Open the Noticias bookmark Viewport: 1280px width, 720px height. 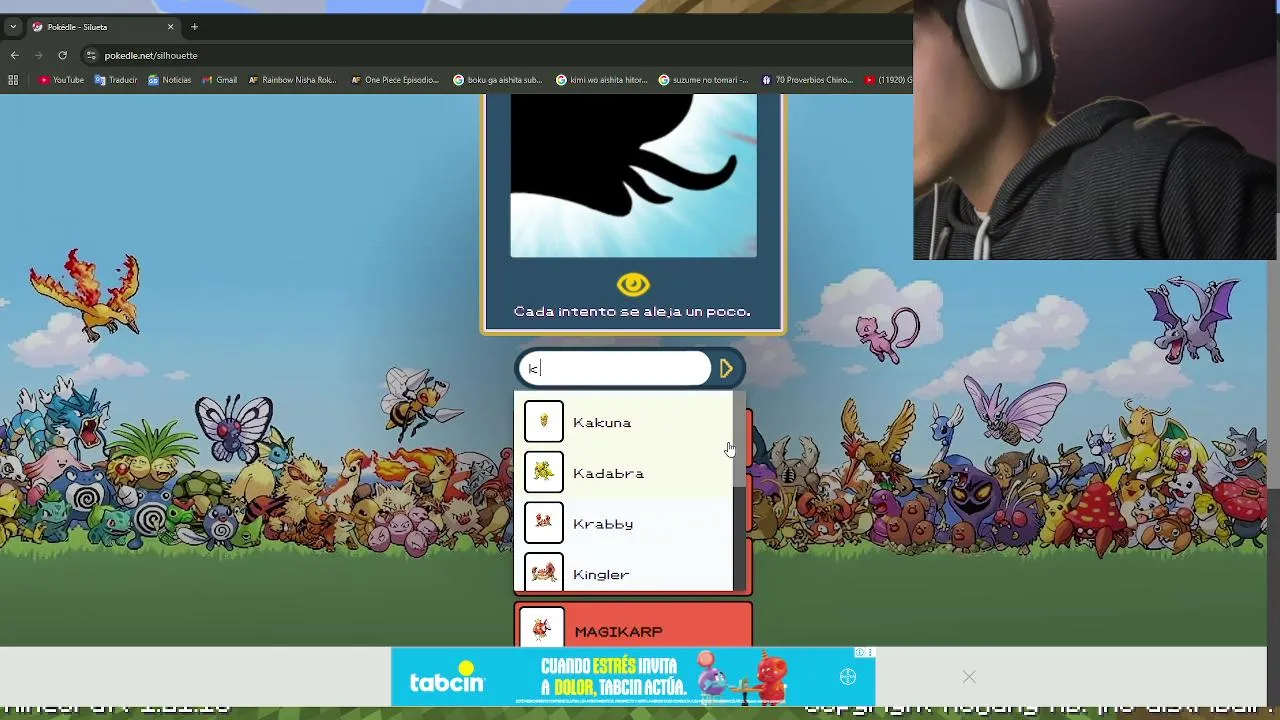(170, 80)
